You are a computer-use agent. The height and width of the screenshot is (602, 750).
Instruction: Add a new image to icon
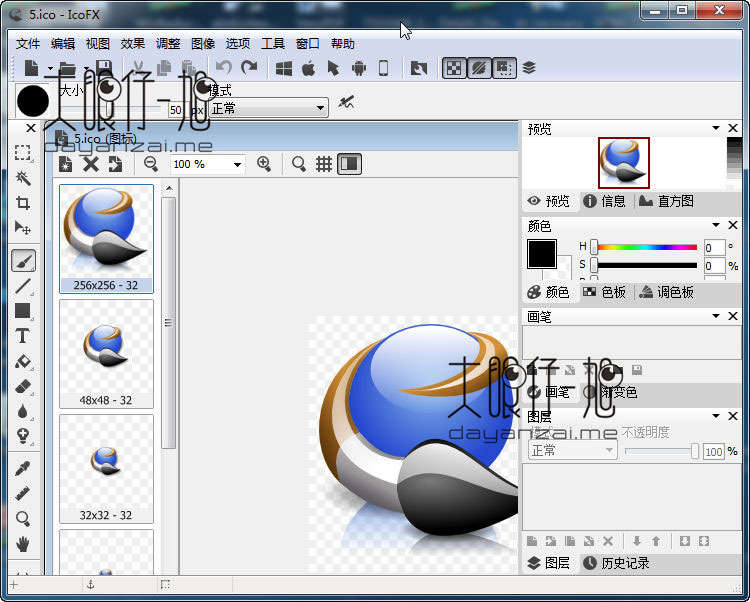pos(66,164)
